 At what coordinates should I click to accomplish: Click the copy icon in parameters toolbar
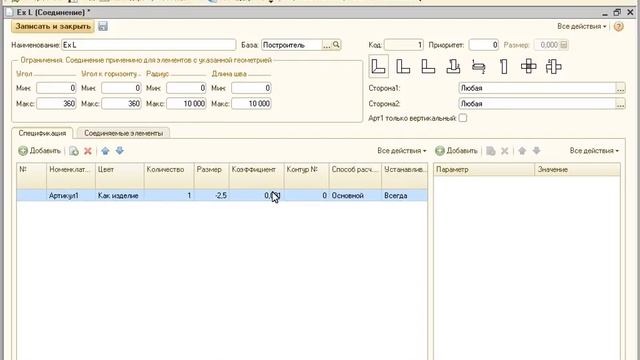491,151
